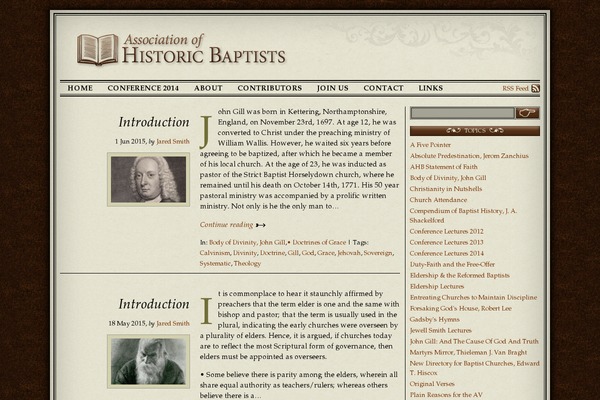This screenshot has height=400, width=600.
Task: Open New Directory for Baptist Churches topic
Action: pos(474,368)
